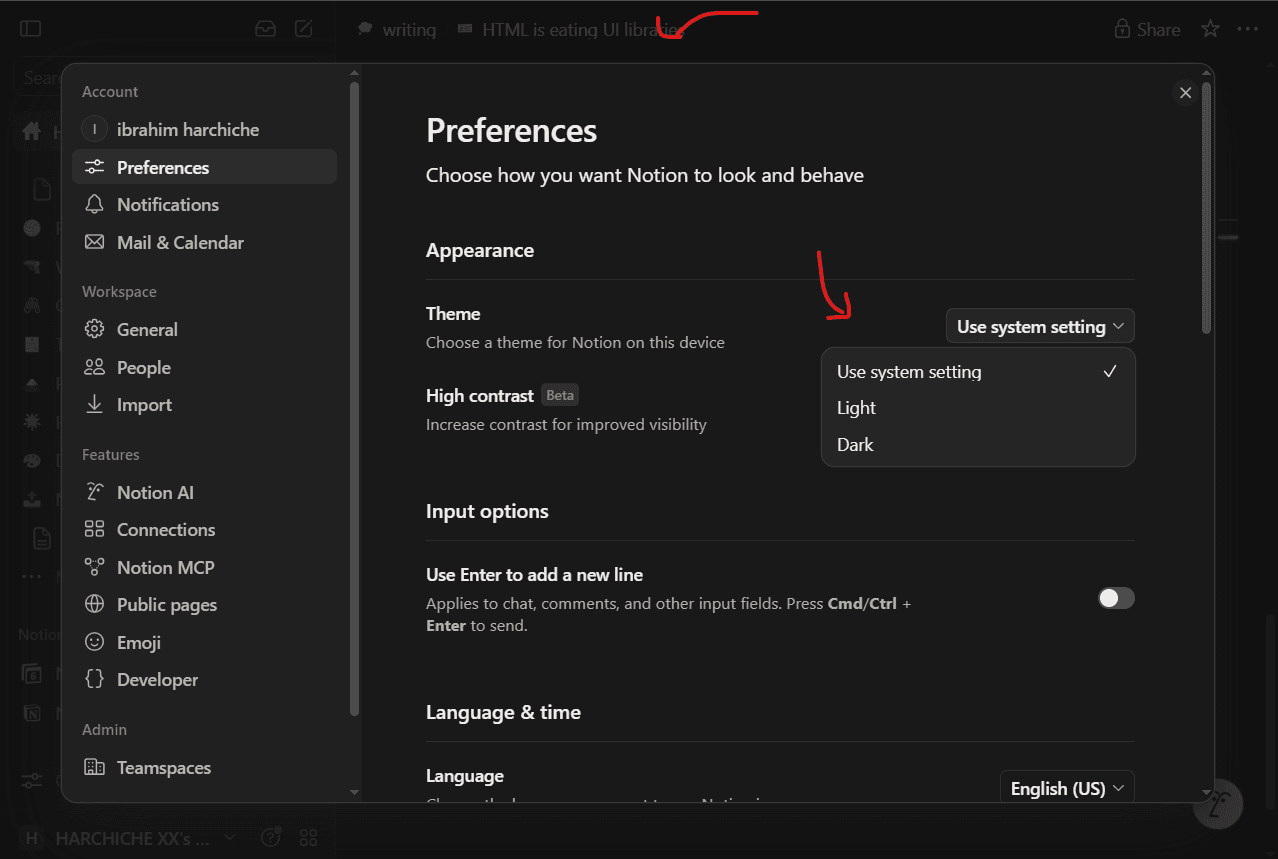Click the avatar for ibrahim harchiche
Viewport: 1278px width, 859px height.
tap(94, 129)
